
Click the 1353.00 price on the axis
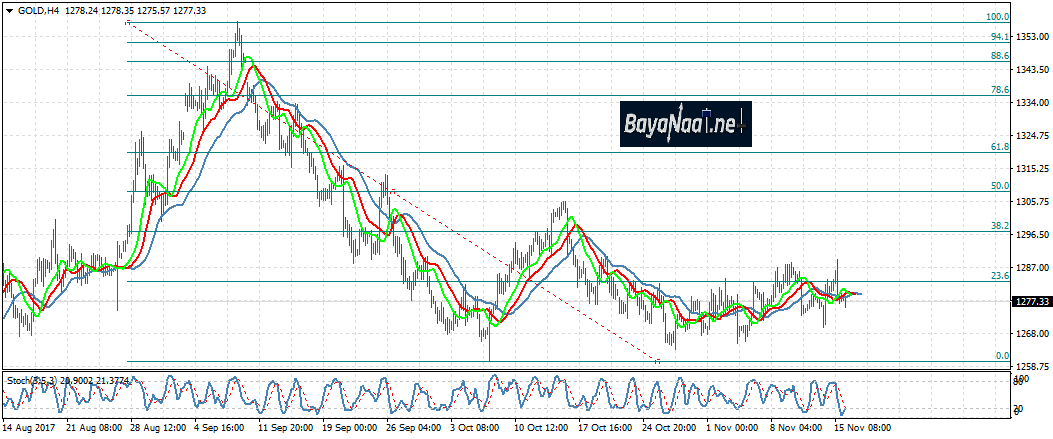[1031, 36]
